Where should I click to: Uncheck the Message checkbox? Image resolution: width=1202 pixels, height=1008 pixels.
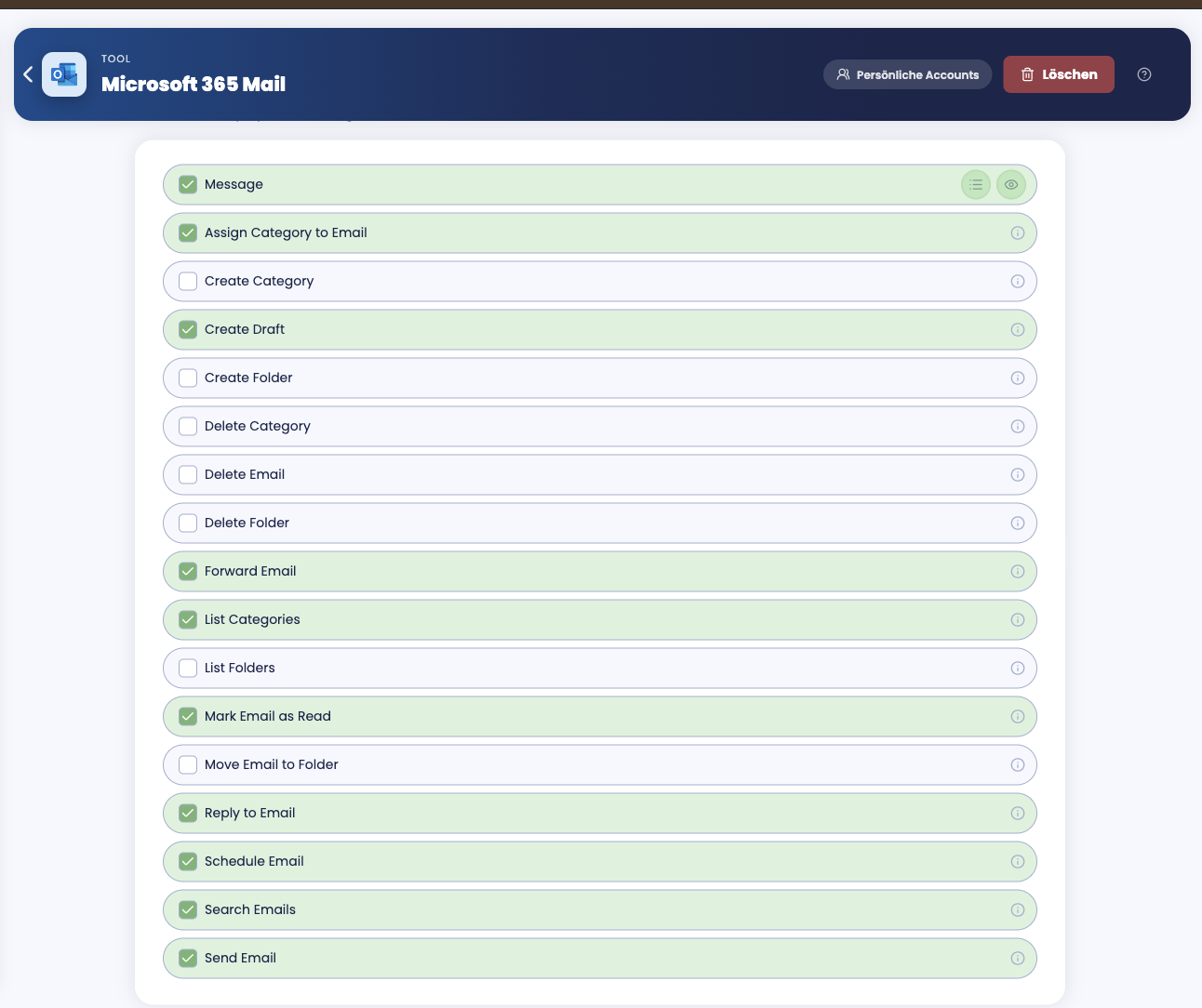point(188,184)
